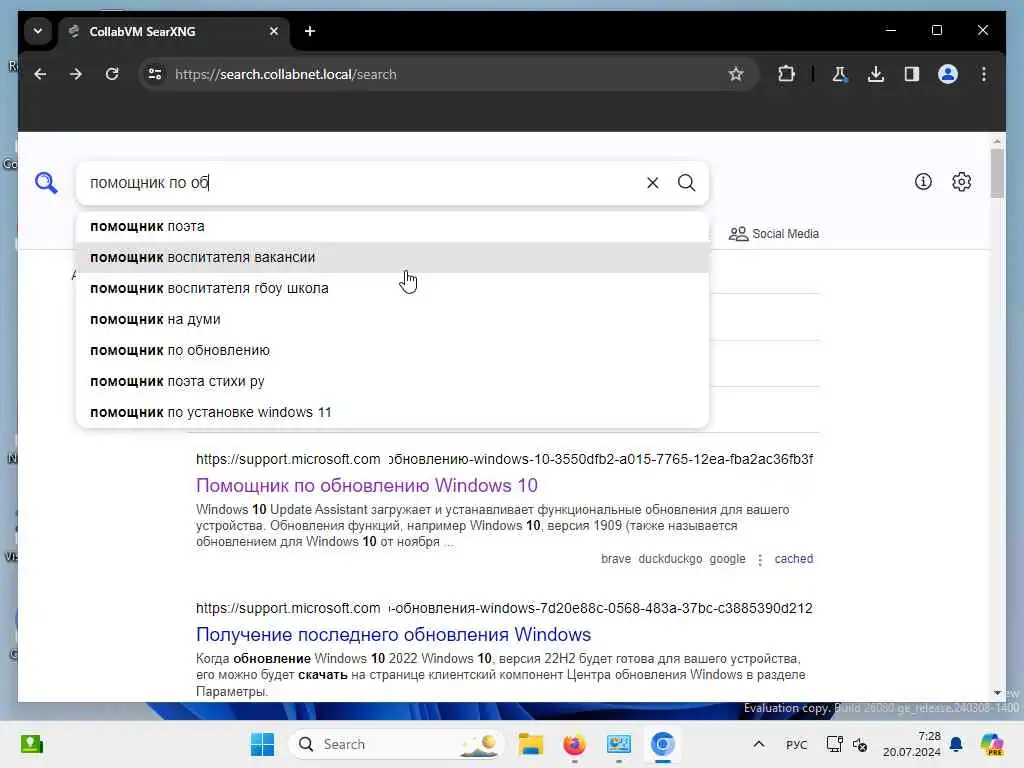Viewport: 1024px width, 768px height.
Task: Click the first result's support.microsoft.com URL
Action: click(x=504, y=460)
